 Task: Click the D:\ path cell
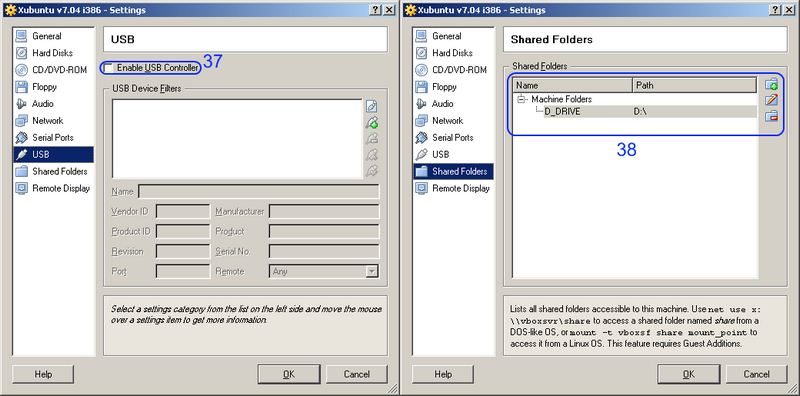pyautogui.click(x=640, y=112)
